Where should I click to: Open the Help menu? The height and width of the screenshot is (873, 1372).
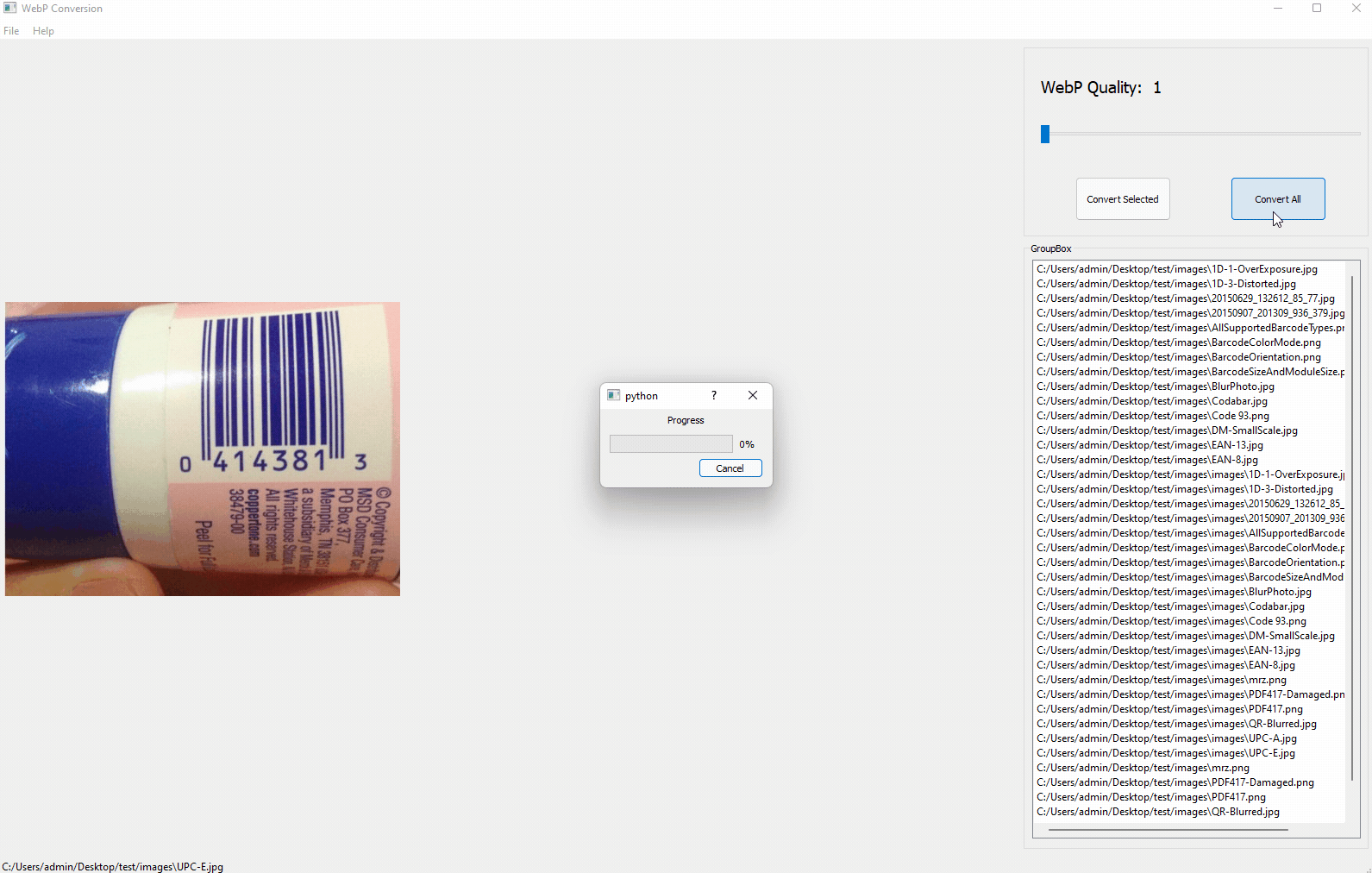(43, 31)
